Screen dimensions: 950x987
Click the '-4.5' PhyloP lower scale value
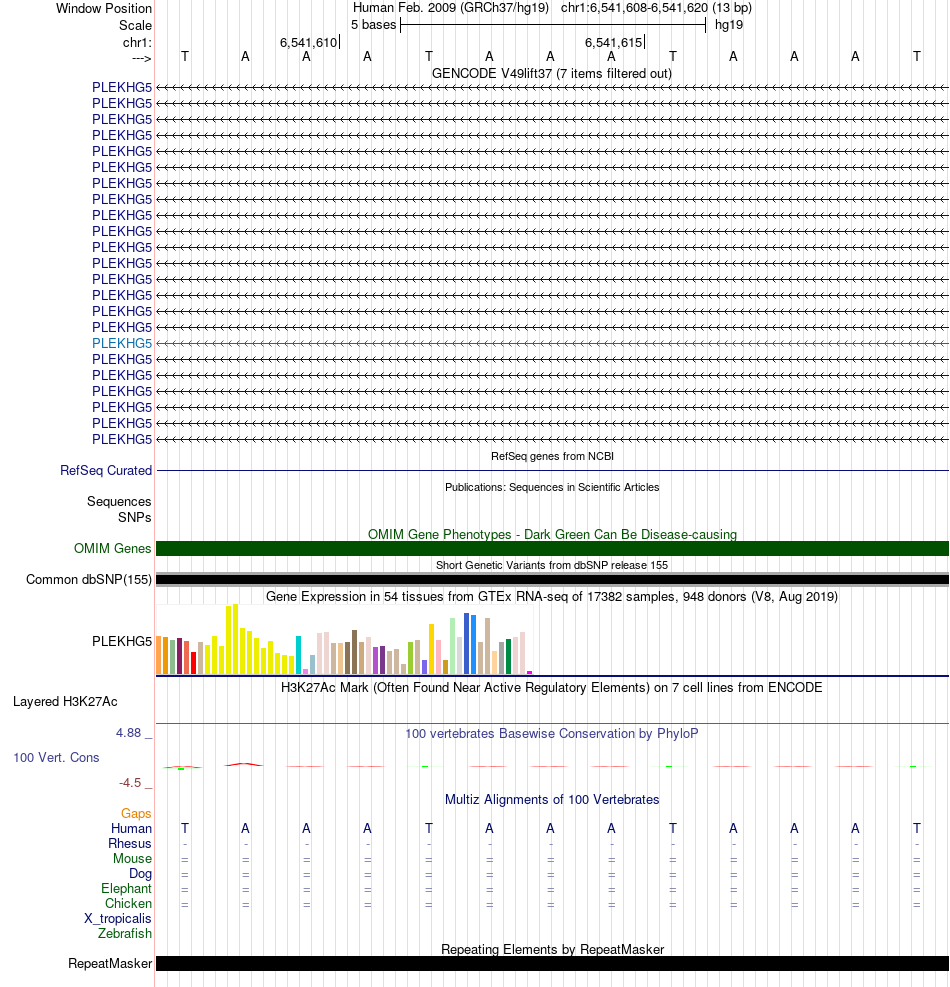[x=130, y=782]
